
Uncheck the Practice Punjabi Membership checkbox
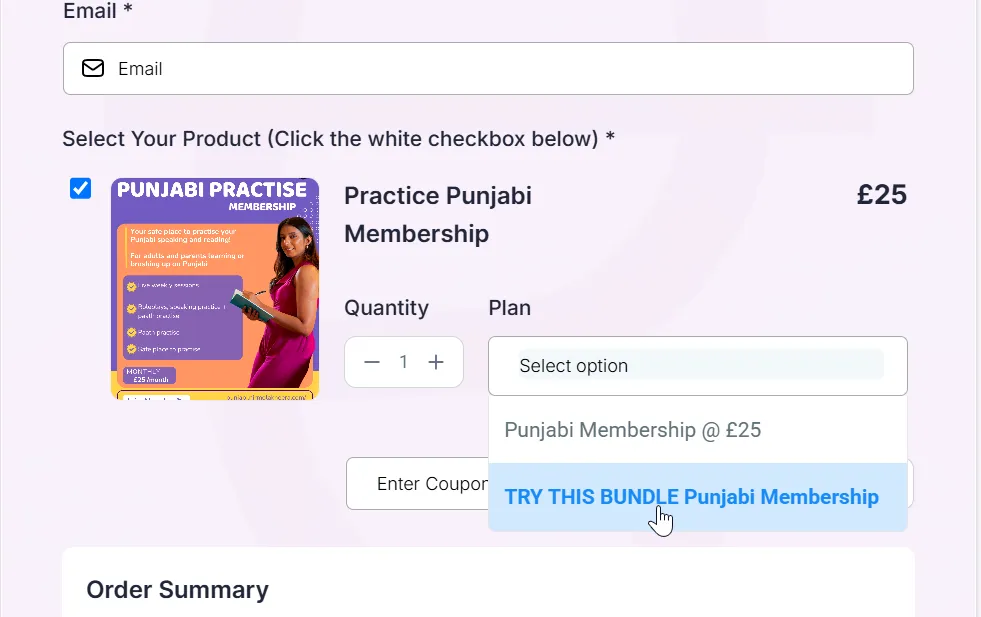[x=80, y=188]
